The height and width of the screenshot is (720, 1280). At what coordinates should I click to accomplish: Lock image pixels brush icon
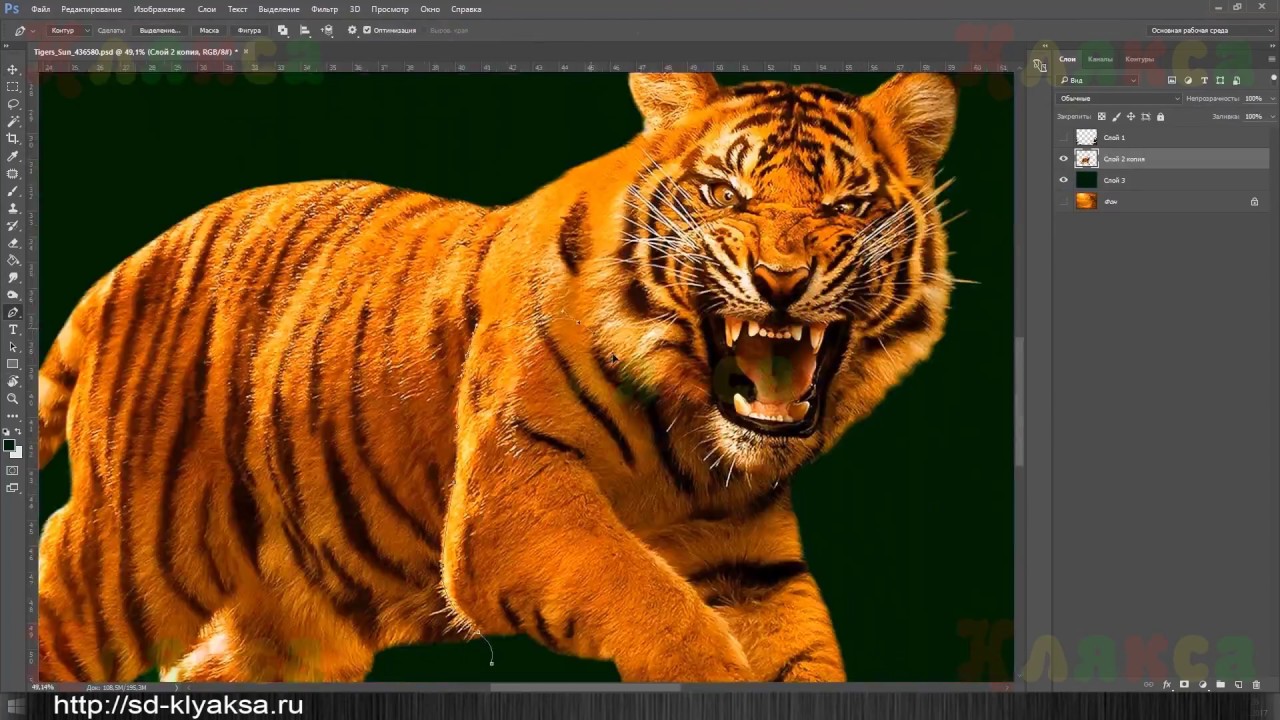click(x=1117, y=117)
